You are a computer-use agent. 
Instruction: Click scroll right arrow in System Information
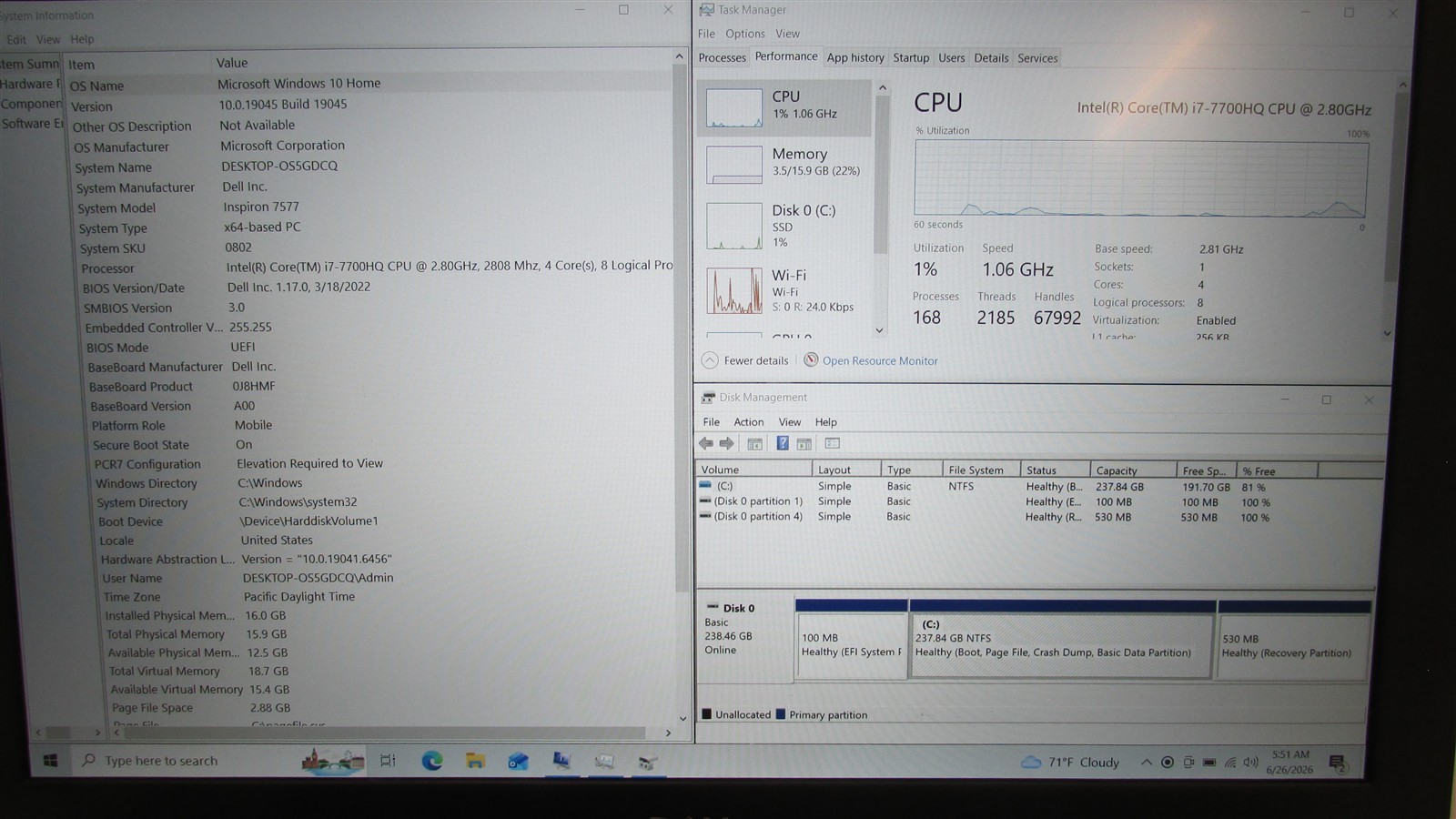[x=669, y=733]
